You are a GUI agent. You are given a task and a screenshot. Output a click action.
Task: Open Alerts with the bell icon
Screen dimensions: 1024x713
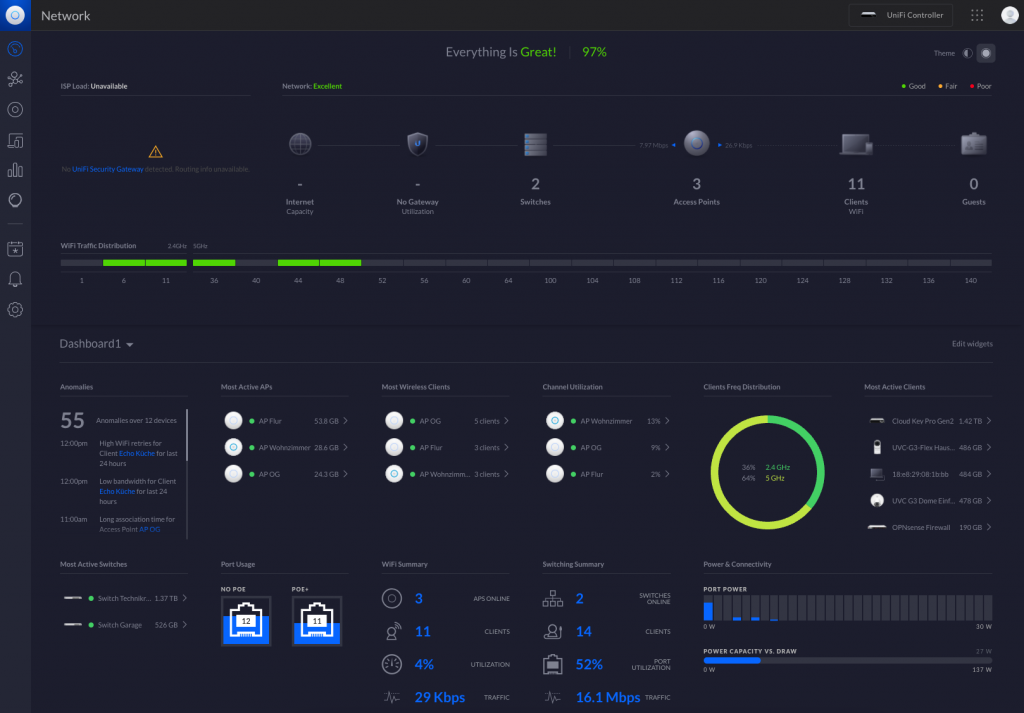tap(15, 279)
